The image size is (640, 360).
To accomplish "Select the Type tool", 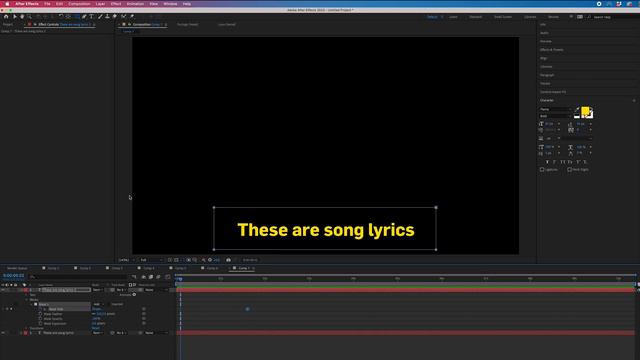I will coord(91,17).
